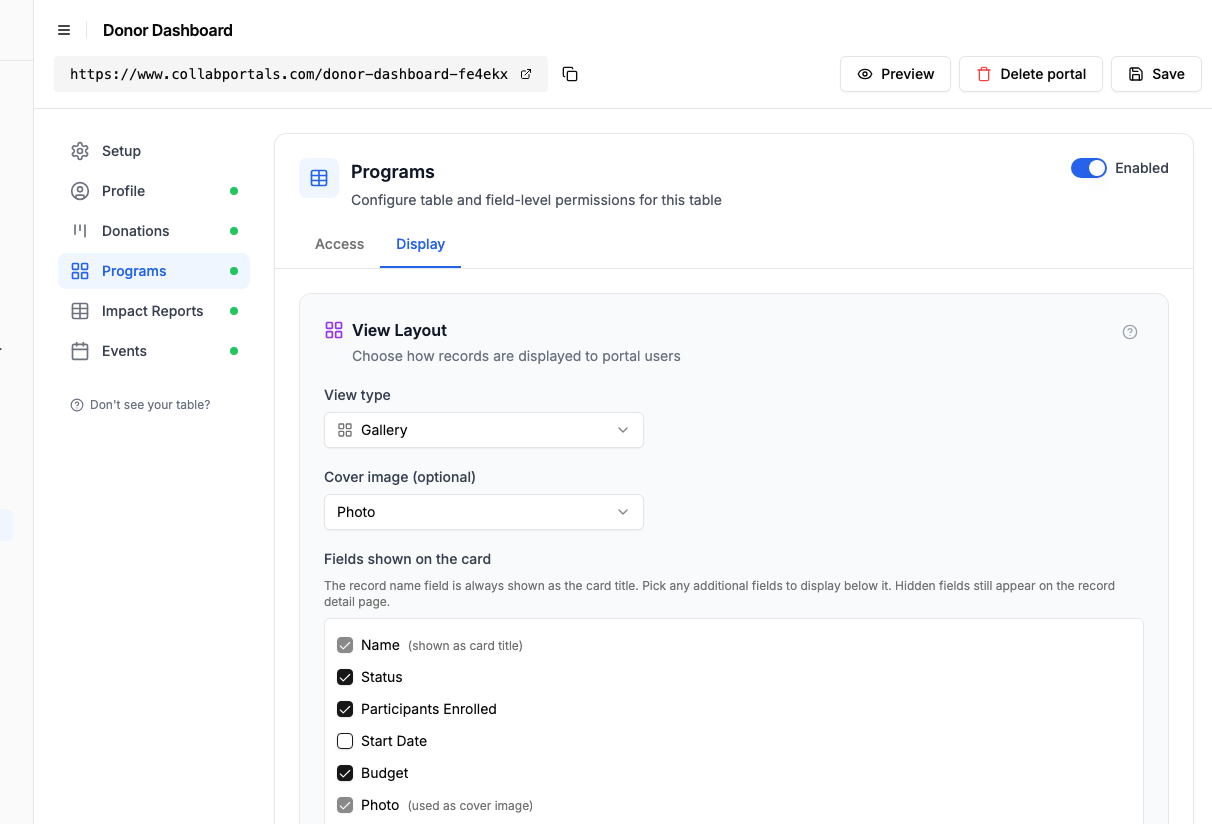Expand the Cover image Photo dropdown

click(484, 512)
